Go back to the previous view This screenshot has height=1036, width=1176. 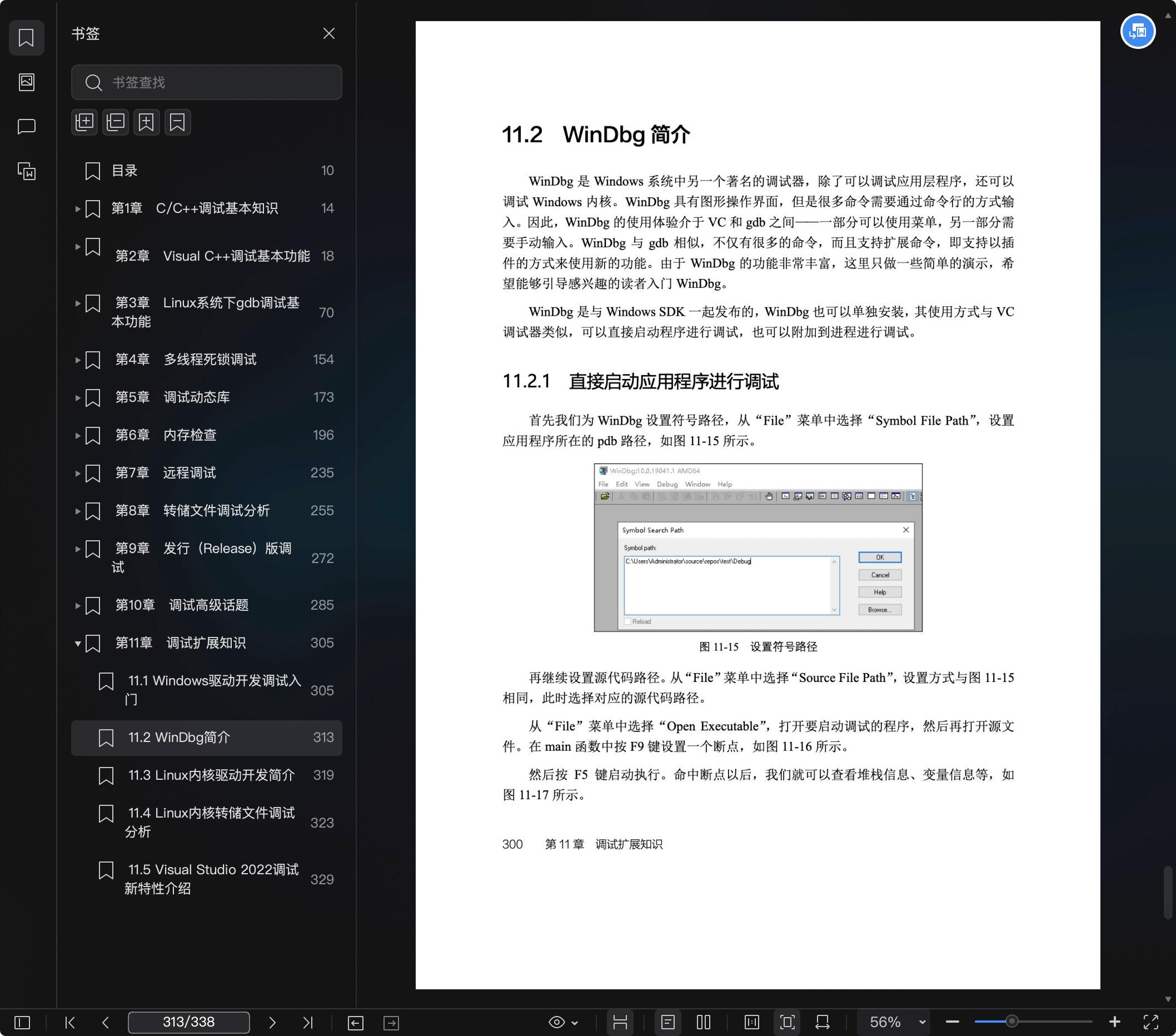(356, 1023)
